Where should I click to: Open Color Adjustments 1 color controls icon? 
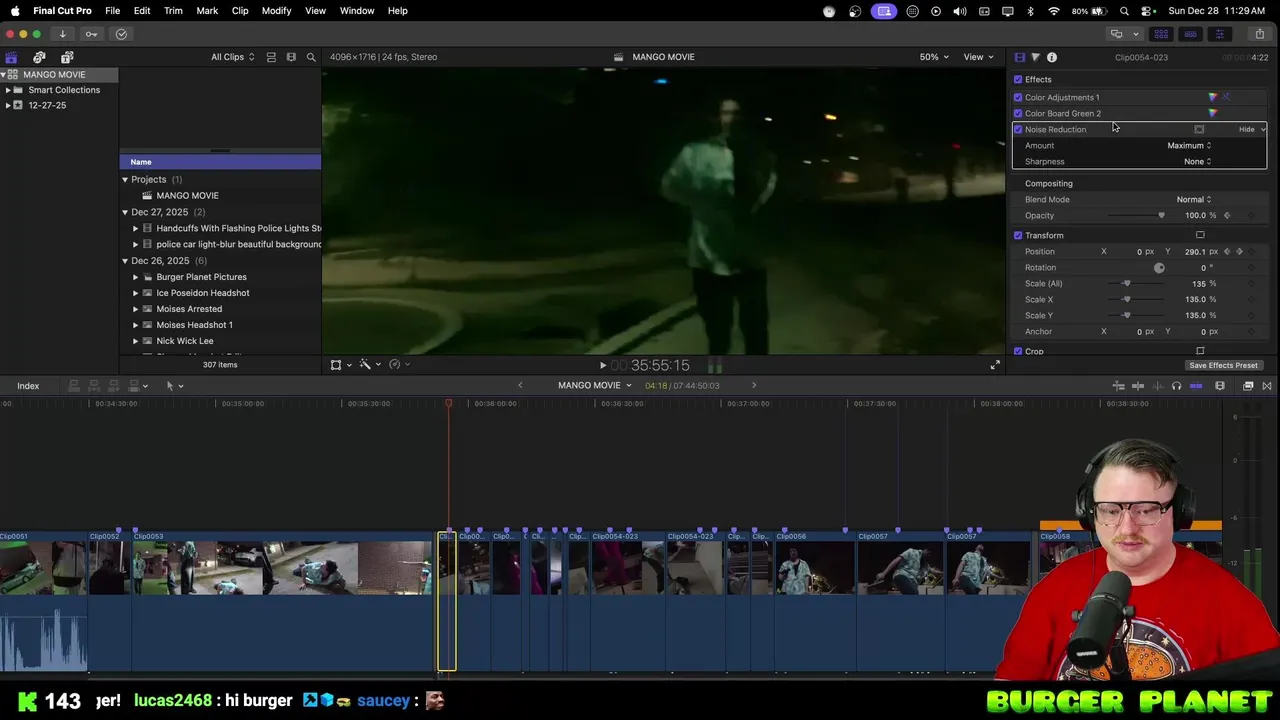pos(1213,97)
